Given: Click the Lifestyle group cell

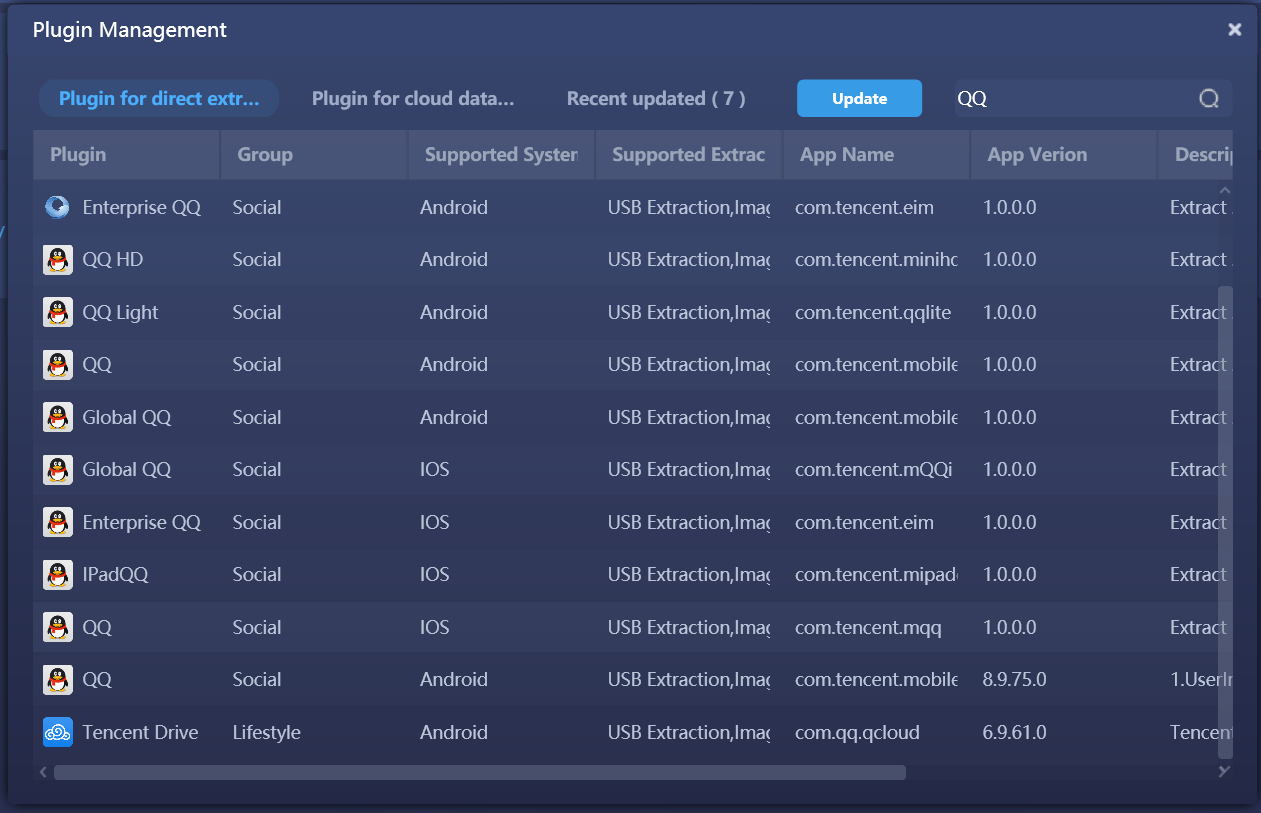Looking at the screenshot, I should (267, 732).
